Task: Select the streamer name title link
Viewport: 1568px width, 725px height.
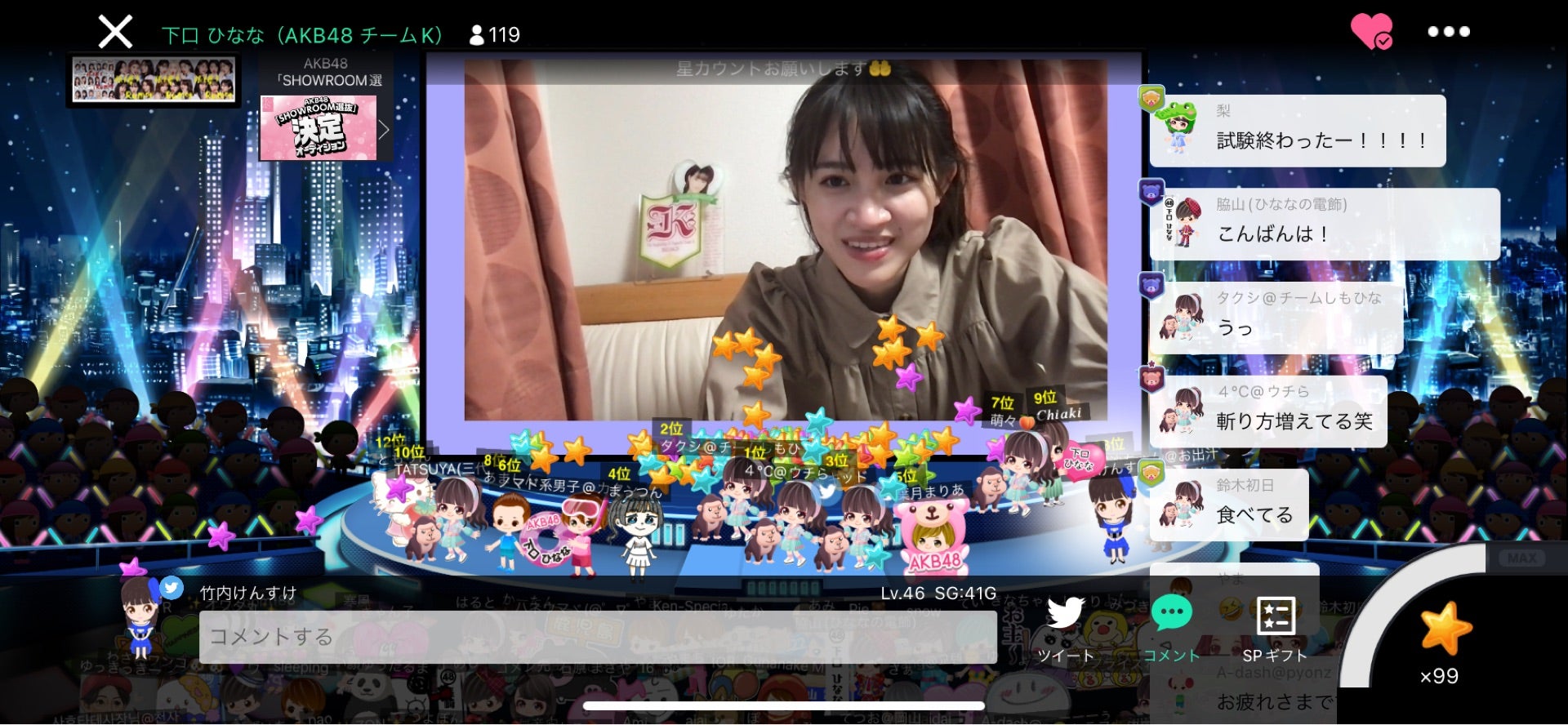Action: (301, 35)
